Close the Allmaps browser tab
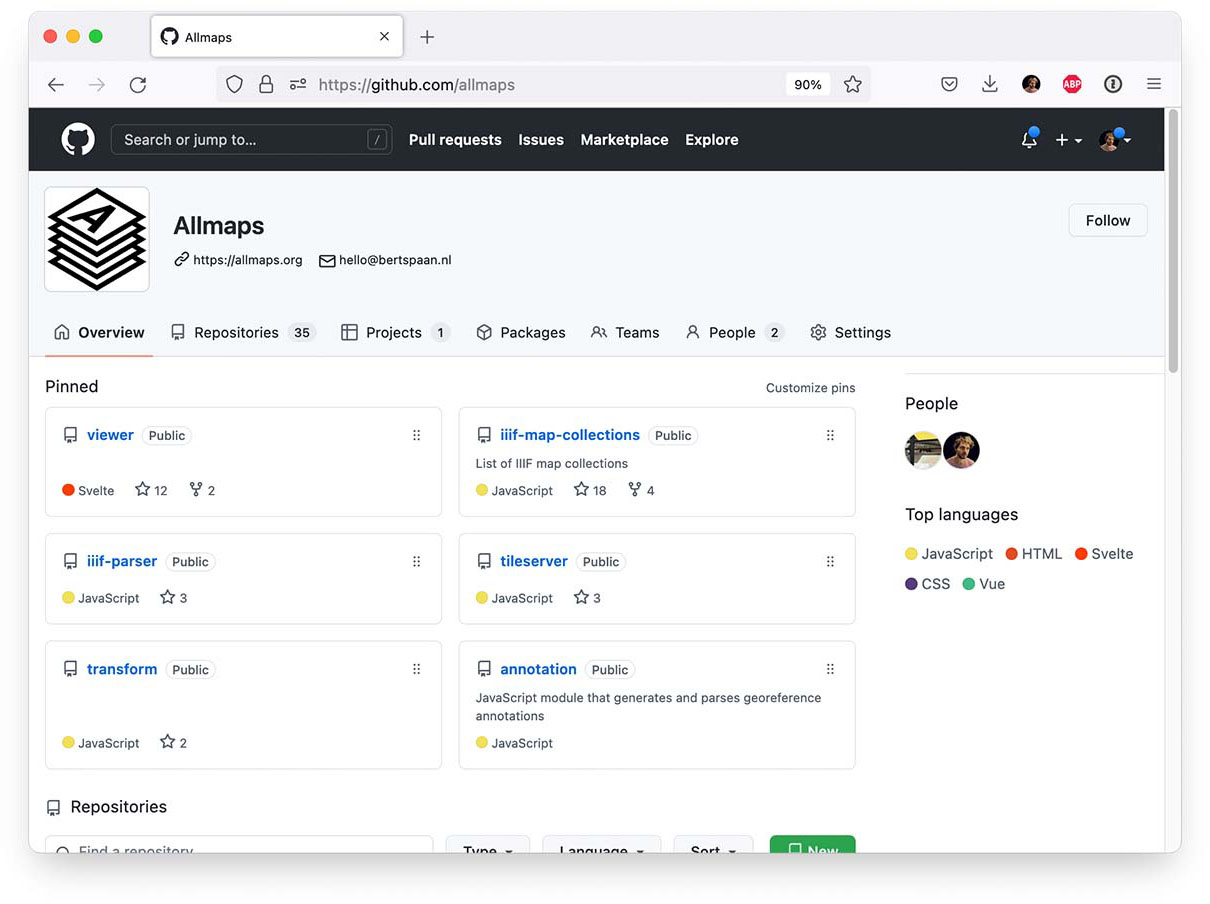Image resolution: width=1210 pixels, height=904 pixels. [384, 37]
